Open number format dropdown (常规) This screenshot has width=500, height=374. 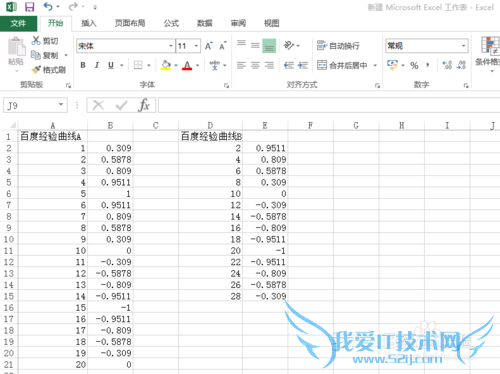click(x=464, y=46)
